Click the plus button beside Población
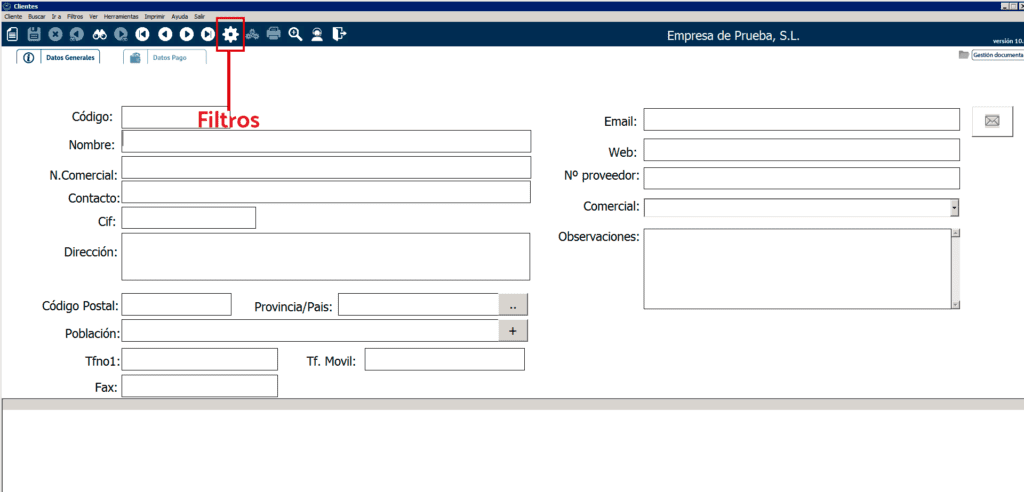Image resolution: width=1024 pixels, height=492 pixels. [x=513, y=331]
